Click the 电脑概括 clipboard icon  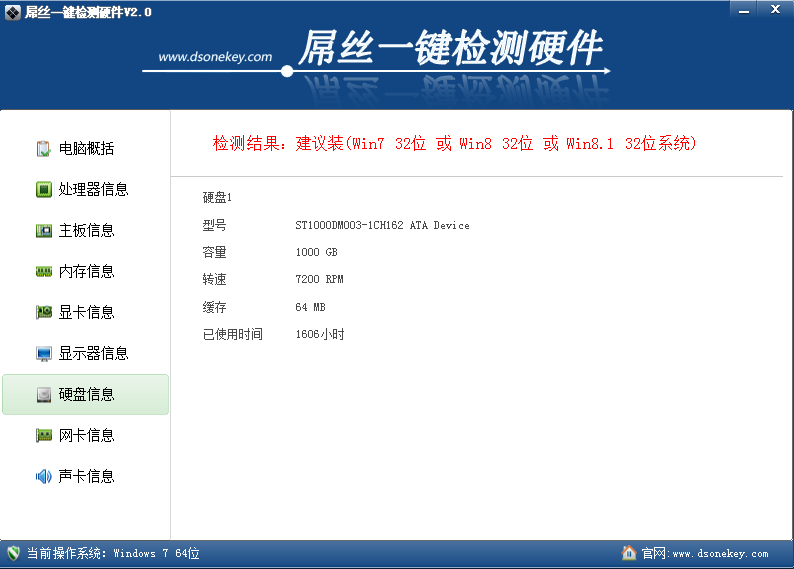pos(44,149)
